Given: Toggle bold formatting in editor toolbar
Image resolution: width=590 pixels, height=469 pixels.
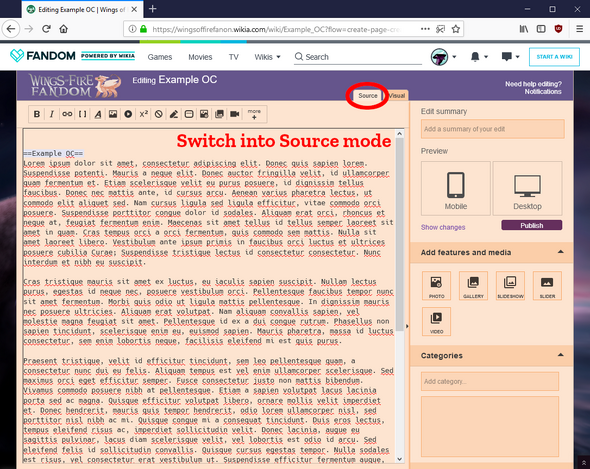Looking at the screenshot, I should [x=37, y=114].
